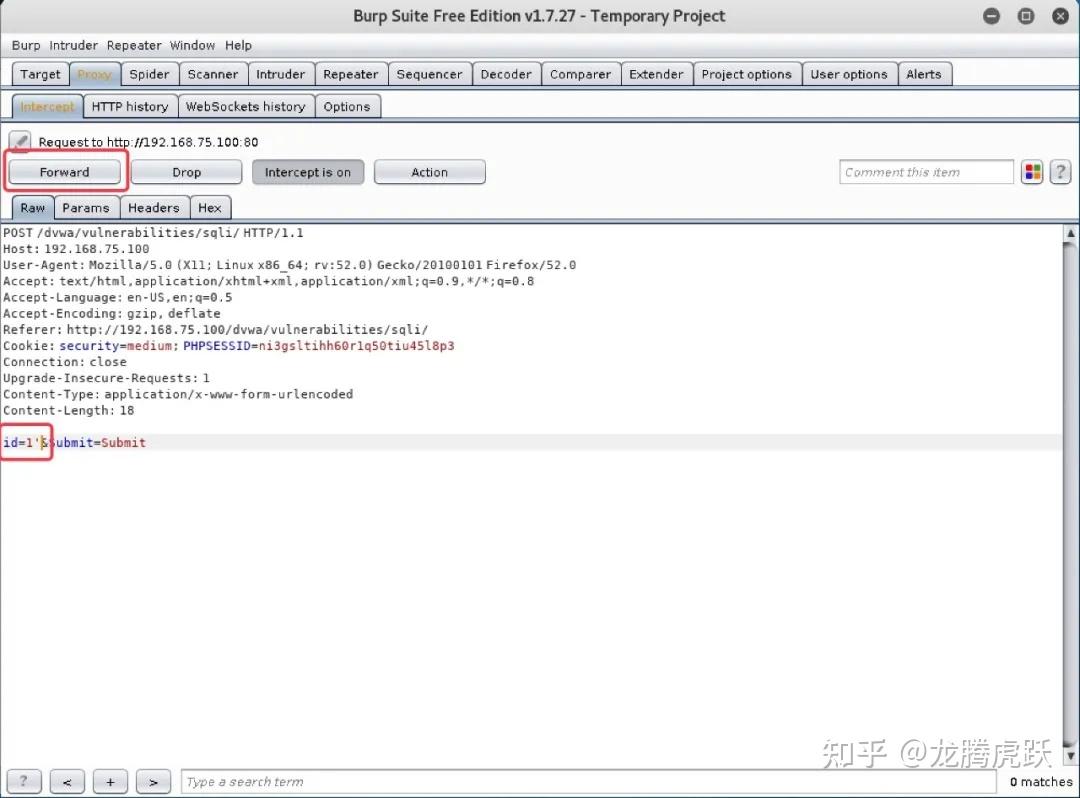This screenshot has height=798, width=1080.
Task: Toggle interception off via "Intercept is on"
Action: tap(307, 171)
